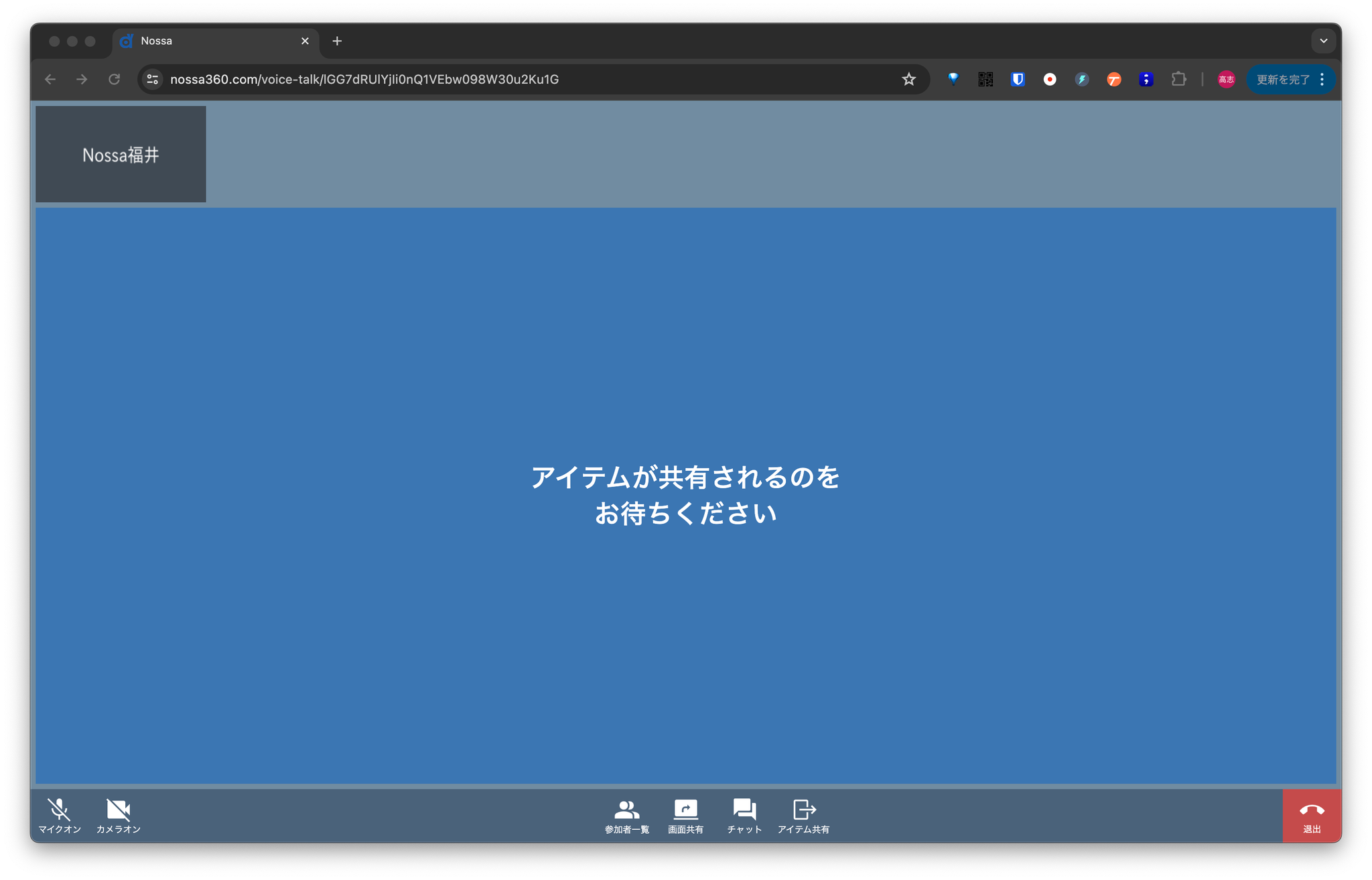This screenshot has width=1372, height=880.
Task: Open the Chrome three-dot menu
Action: 1322,79
